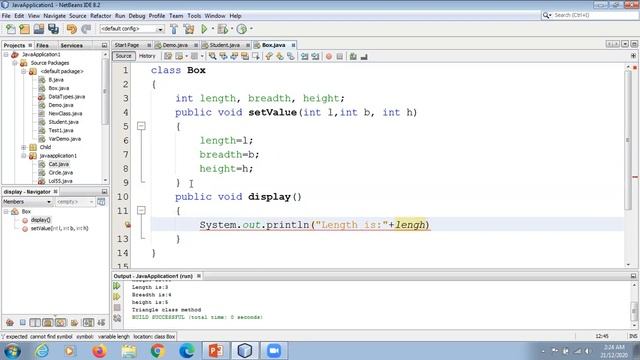Click the Shift Line Left editor icon
The height and width of the screenshot is (360, 640).
tap(304, 56)
